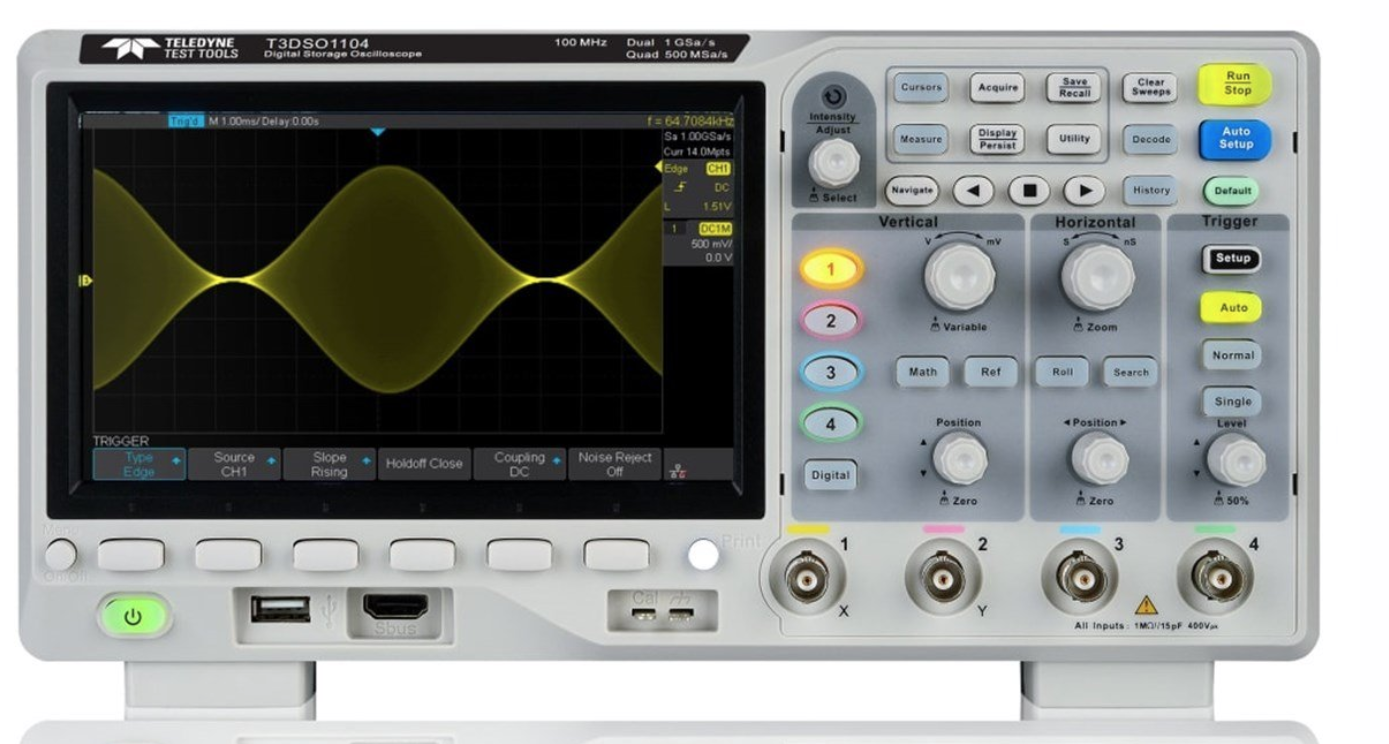Enable channel 3 with its button

(830, 372)
